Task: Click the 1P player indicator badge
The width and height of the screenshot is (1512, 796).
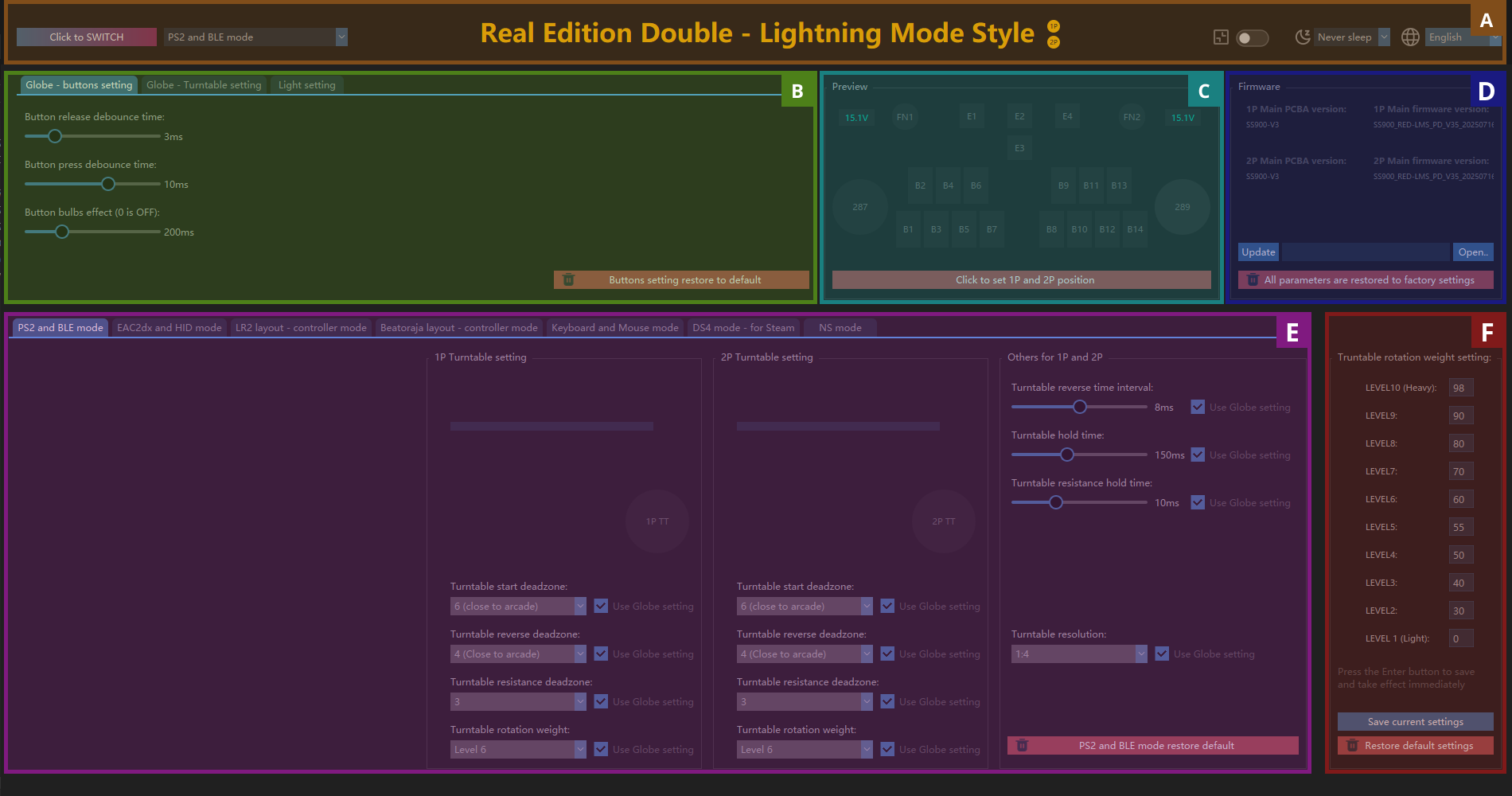Action: click(1054, 26)
